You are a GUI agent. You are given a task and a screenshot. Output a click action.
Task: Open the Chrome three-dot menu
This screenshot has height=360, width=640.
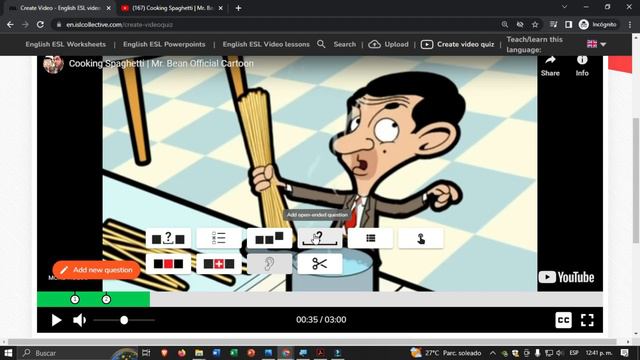[x=630, y=24]
